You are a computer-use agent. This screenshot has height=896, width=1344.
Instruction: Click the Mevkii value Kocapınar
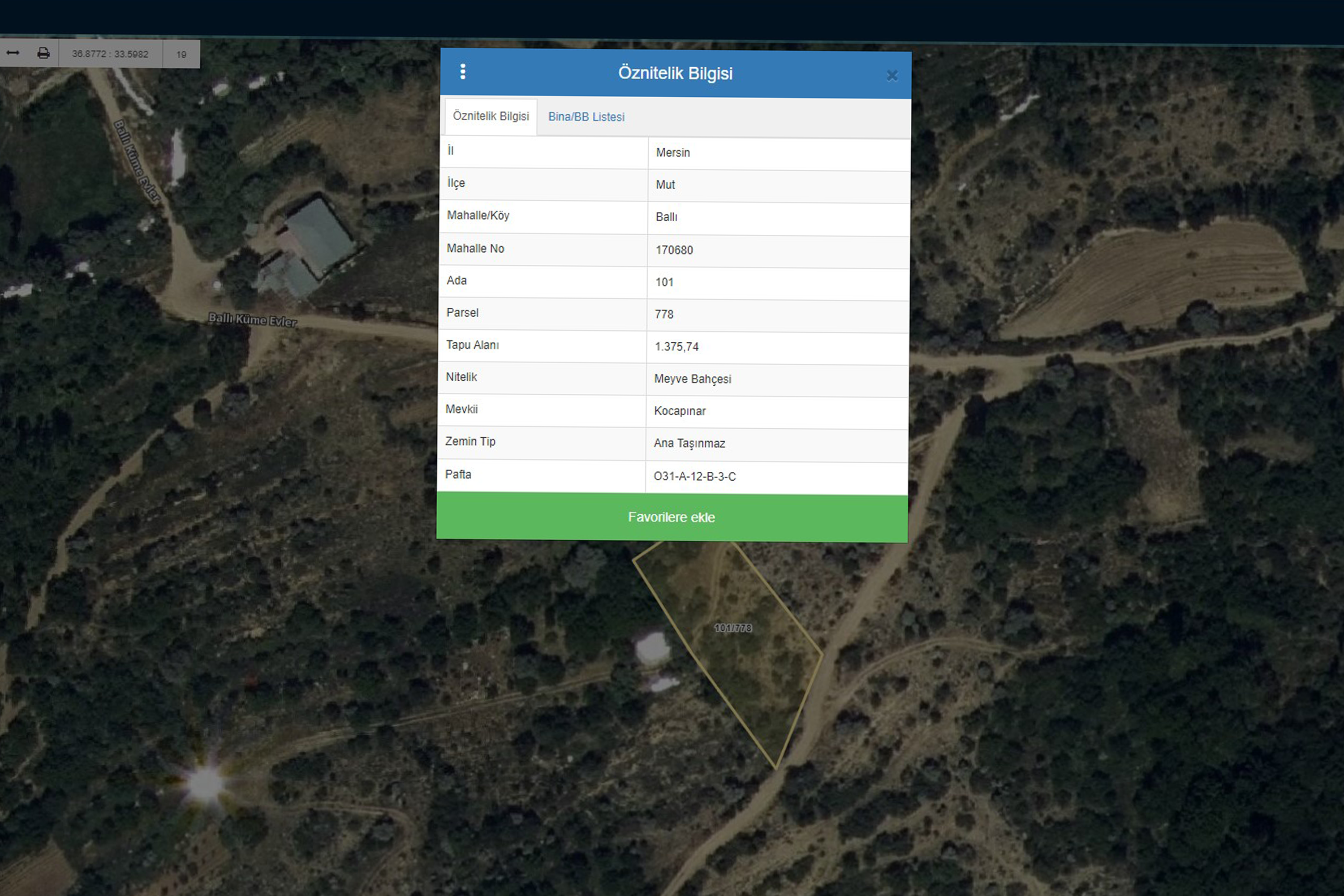tap(680, 411)
